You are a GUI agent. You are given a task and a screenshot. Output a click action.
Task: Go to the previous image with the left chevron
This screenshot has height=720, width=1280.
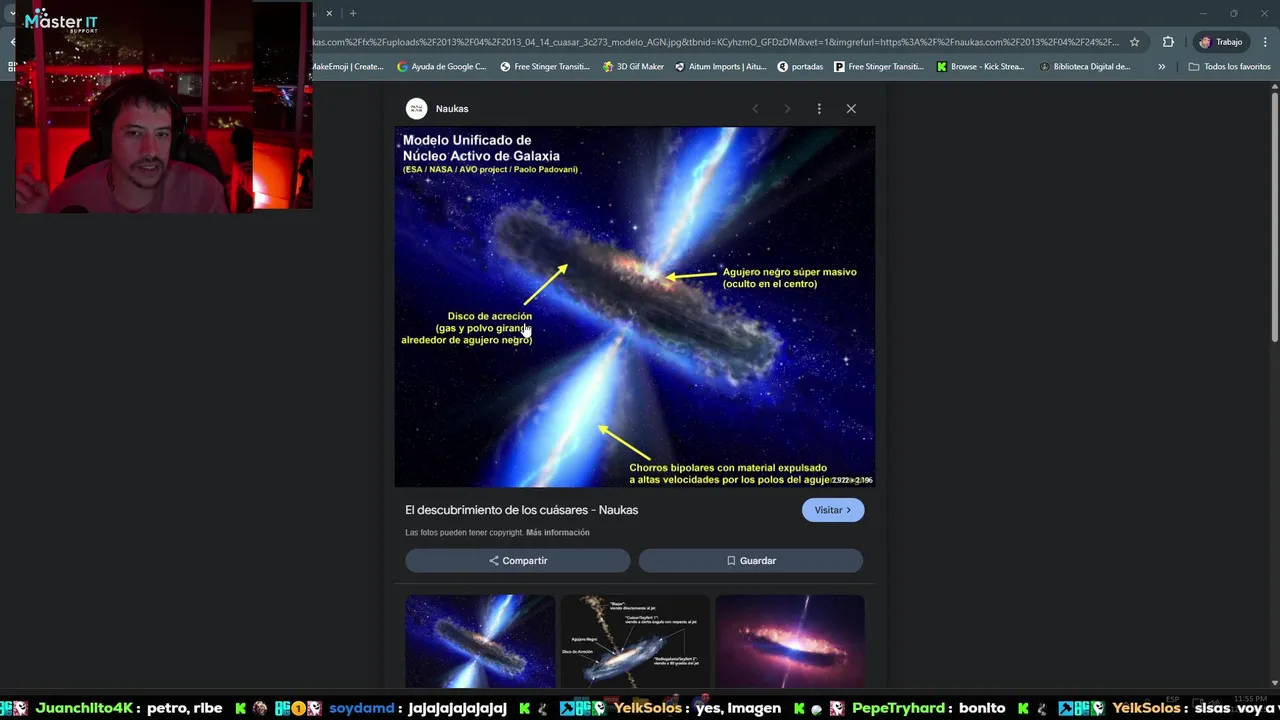(755, 108)
